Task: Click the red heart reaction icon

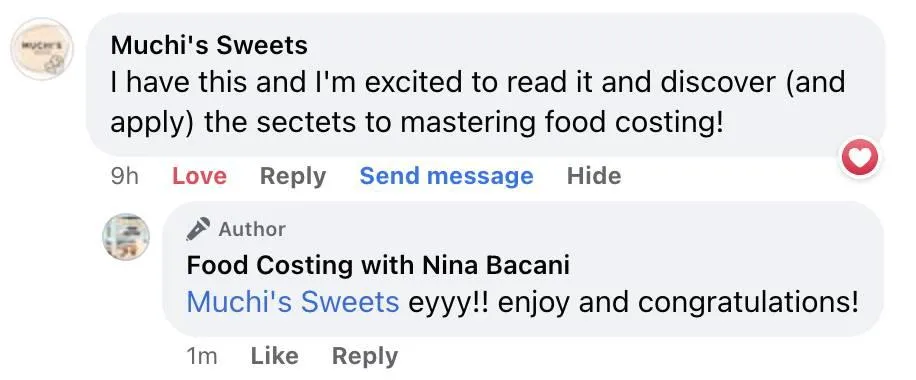Action: (x=859, y=157)
